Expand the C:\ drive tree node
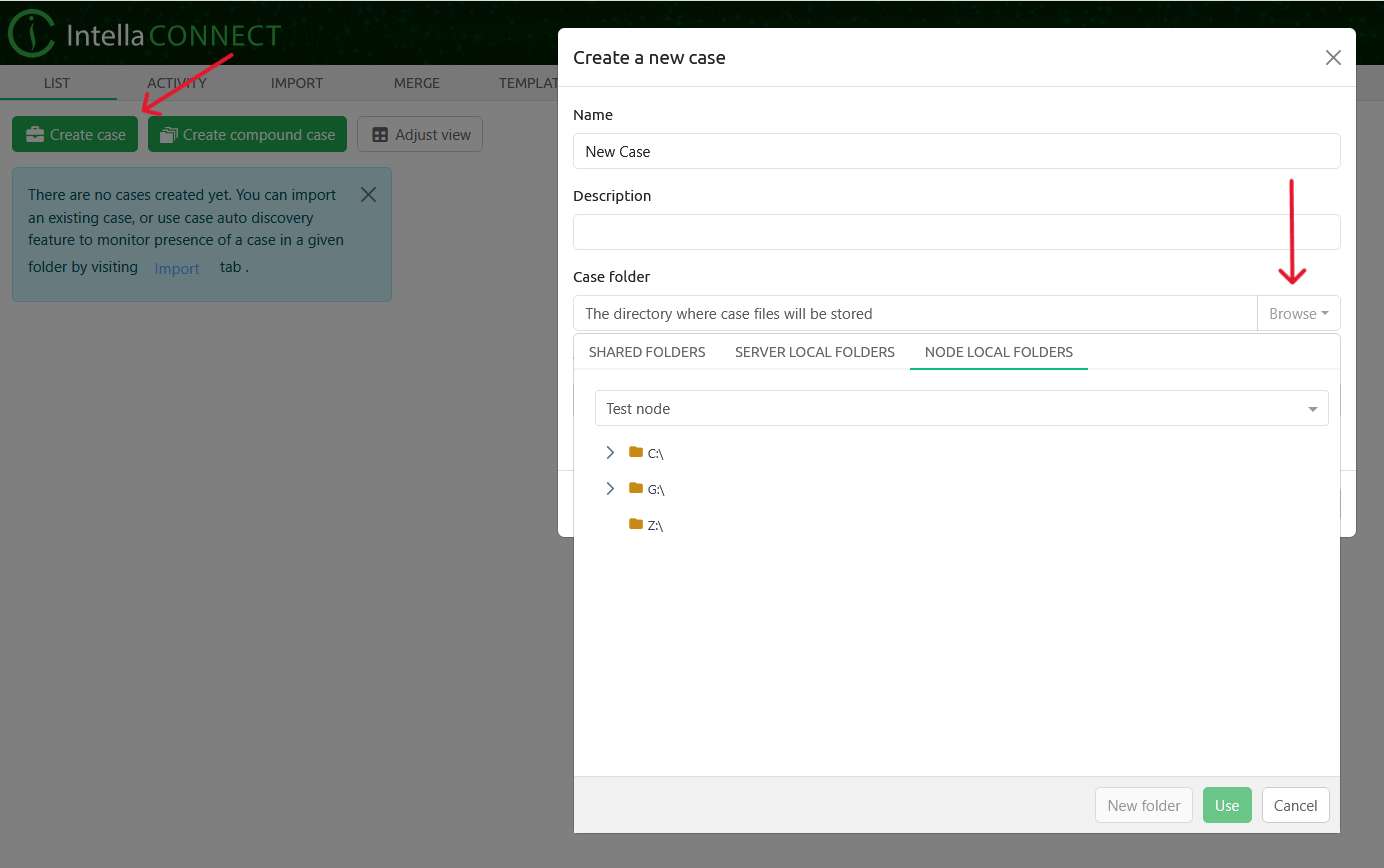 tap(610, 453)
